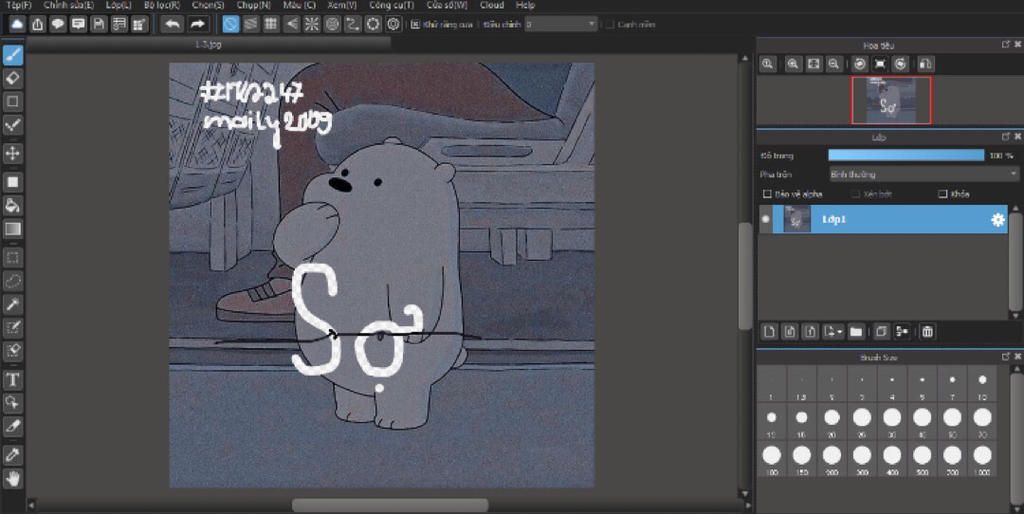This screenshot has height=514, width=1024.
Task: Pick brush size 7 preset
Action: [x=952, y=385]
